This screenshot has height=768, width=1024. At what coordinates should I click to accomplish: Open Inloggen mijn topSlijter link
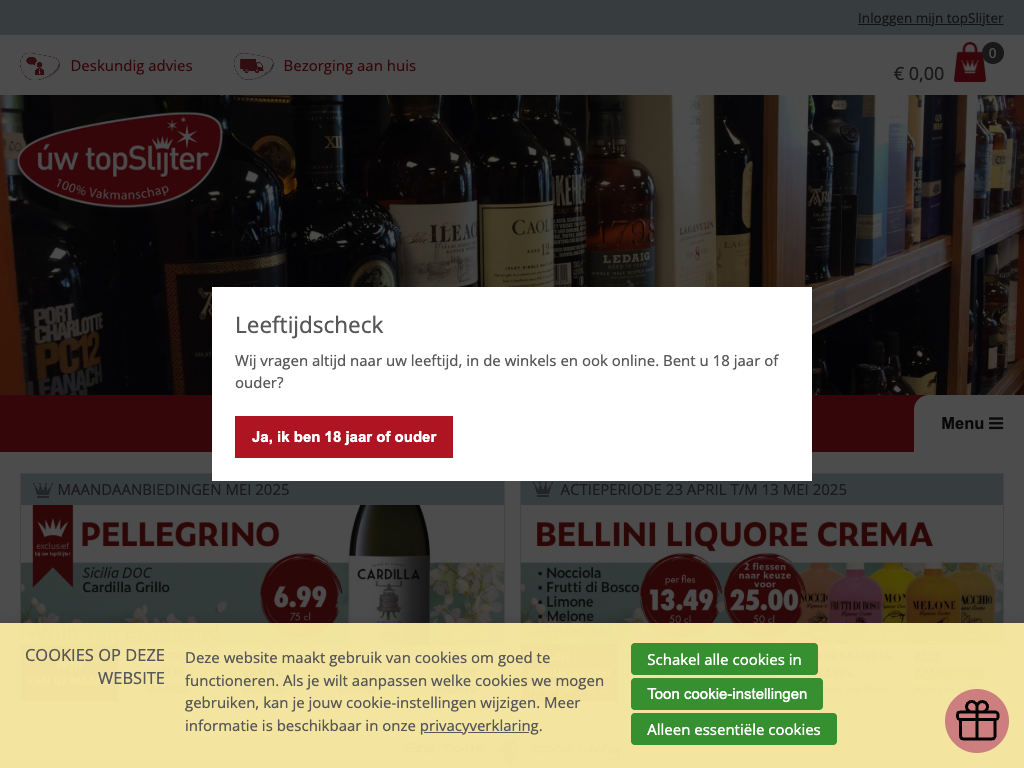[x=930, y=18]
